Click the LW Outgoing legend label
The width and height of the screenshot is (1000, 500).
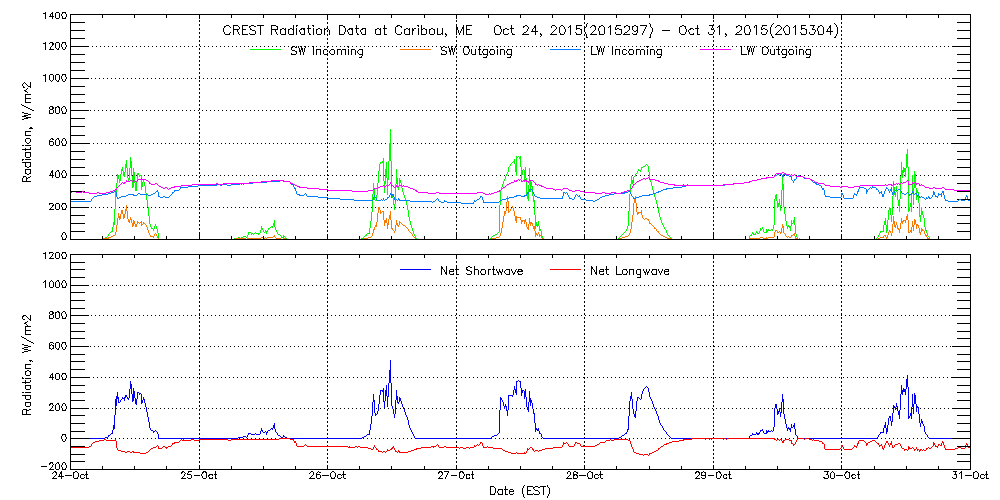775,51
